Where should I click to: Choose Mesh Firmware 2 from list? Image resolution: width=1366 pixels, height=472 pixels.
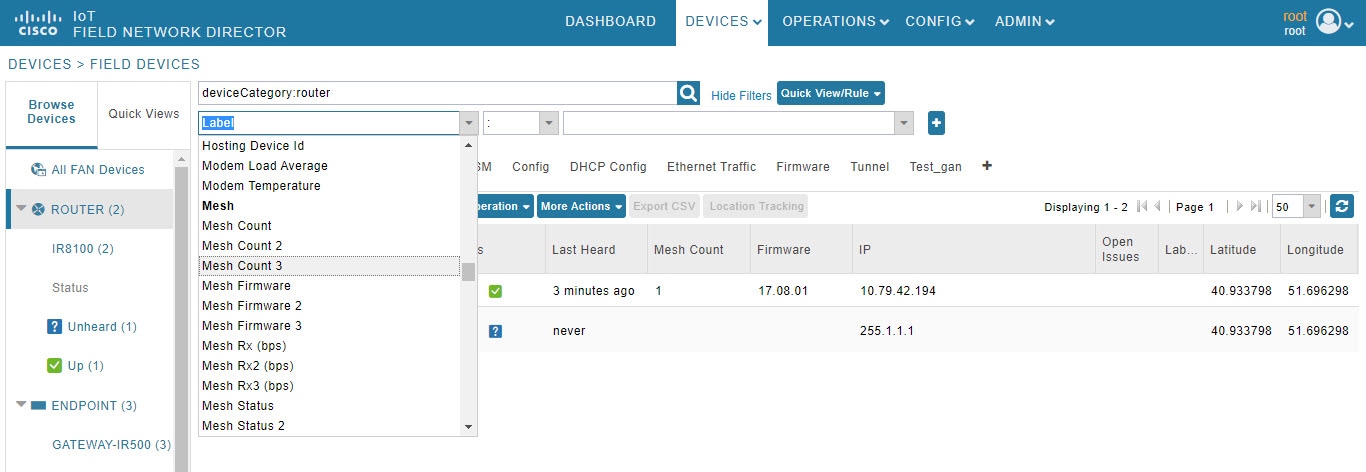[330, 306]
